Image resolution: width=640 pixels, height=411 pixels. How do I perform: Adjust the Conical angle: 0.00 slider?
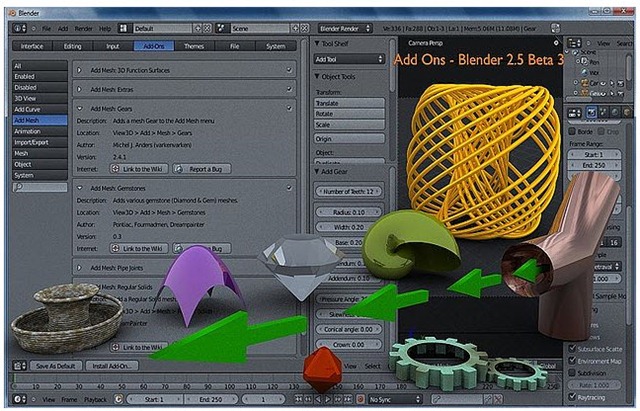pos(349,329)
